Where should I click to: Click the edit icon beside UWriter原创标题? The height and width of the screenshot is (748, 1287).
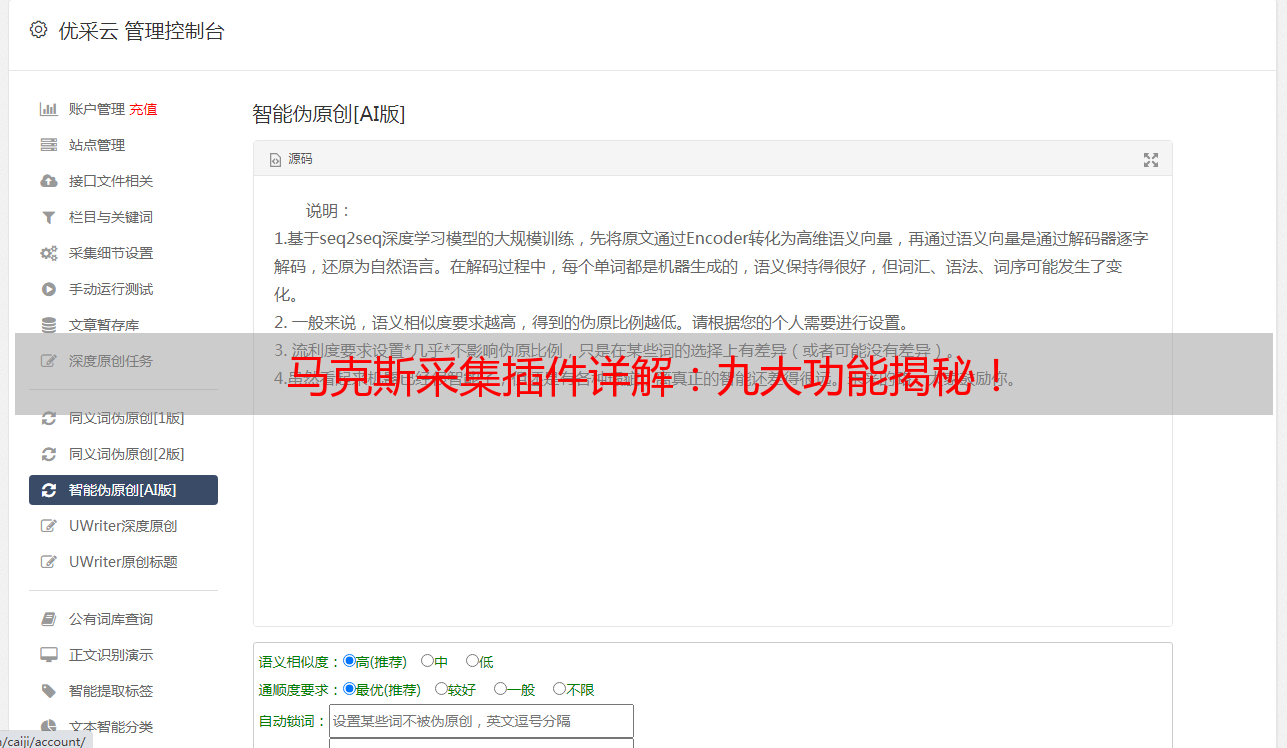pos(48,562)
